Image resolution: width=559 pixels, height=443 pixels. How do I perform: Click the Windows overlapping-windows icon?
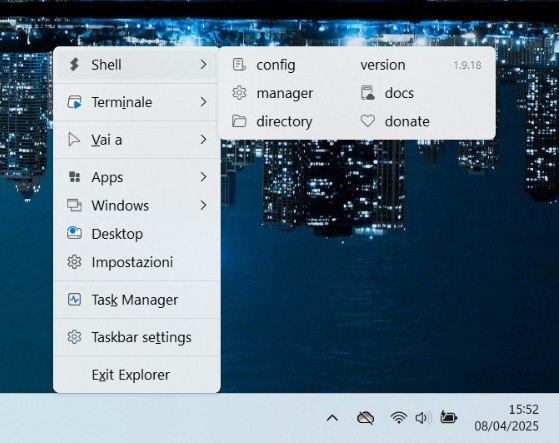[74, 205]
